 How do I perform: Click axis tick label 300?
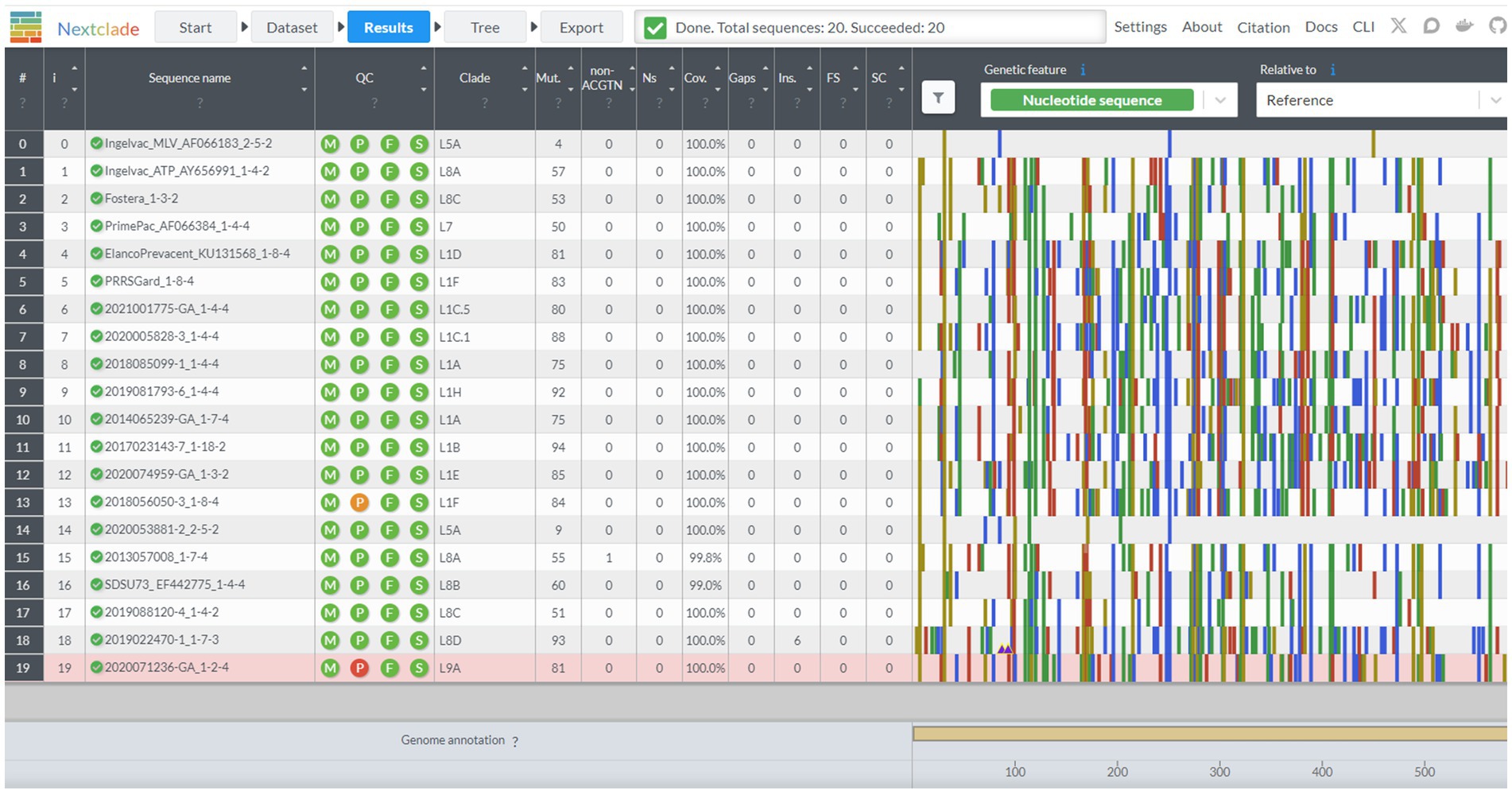click(1219, 771)
